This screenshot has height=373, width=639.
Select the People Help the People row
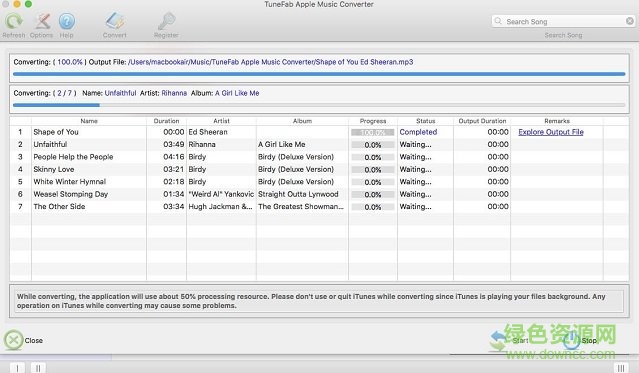click(x=319, y=157)
